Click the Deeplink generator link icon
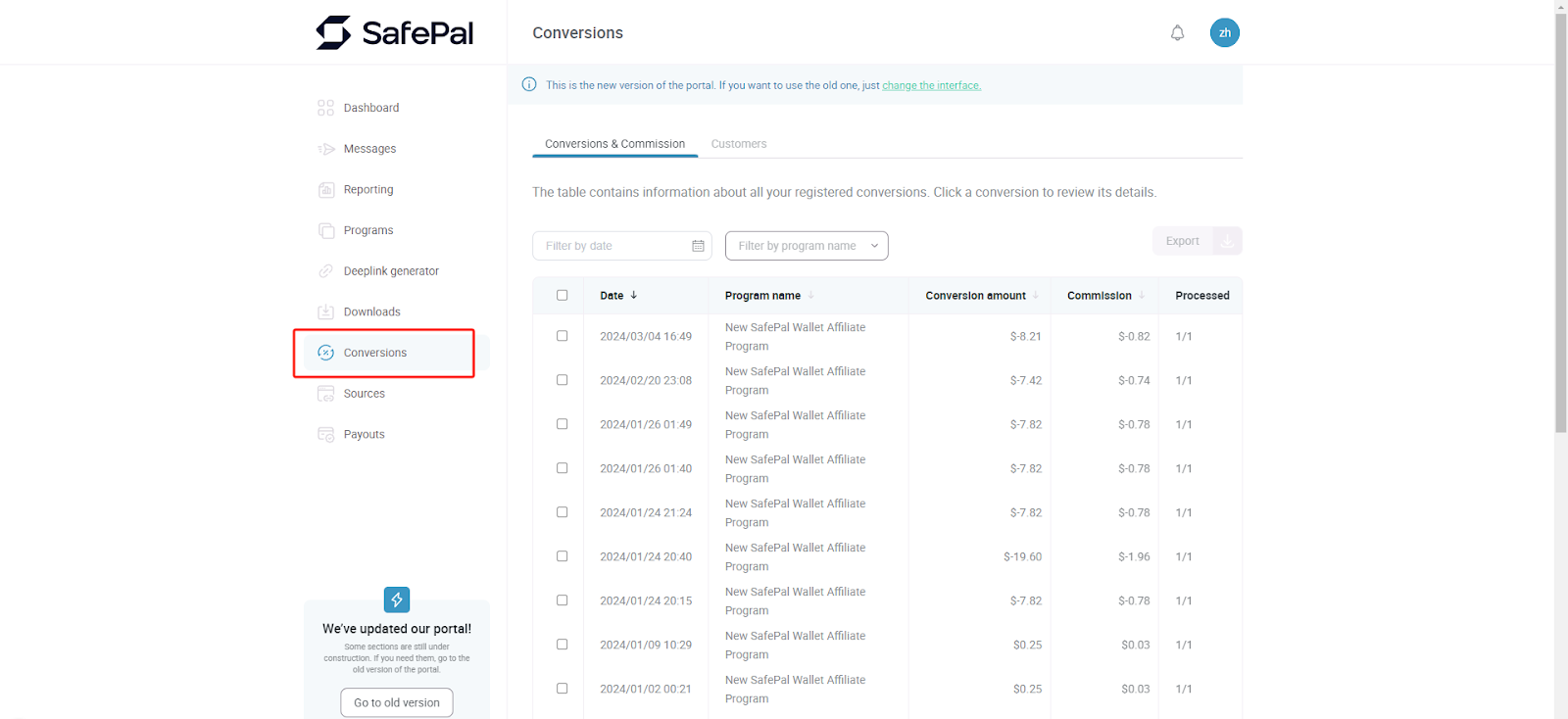1568x719 pixels. (326, 271)
